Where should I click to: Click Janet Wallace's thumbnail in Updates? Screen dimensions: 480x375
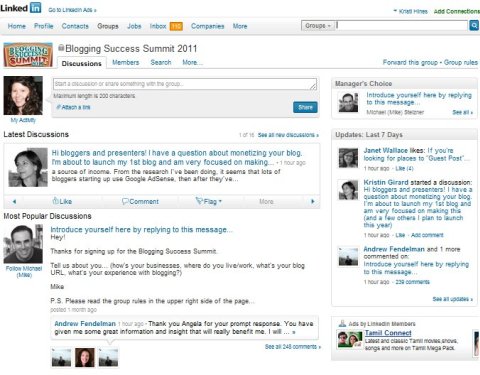348,158
